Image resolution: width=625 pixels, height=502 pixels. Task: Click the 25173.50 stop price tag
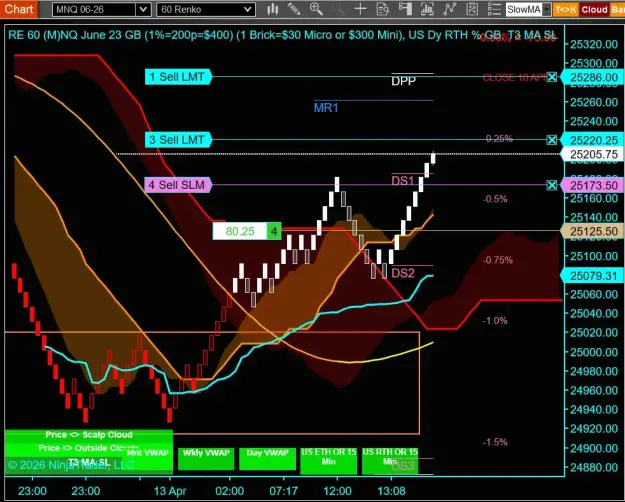[x=592, y=185]
